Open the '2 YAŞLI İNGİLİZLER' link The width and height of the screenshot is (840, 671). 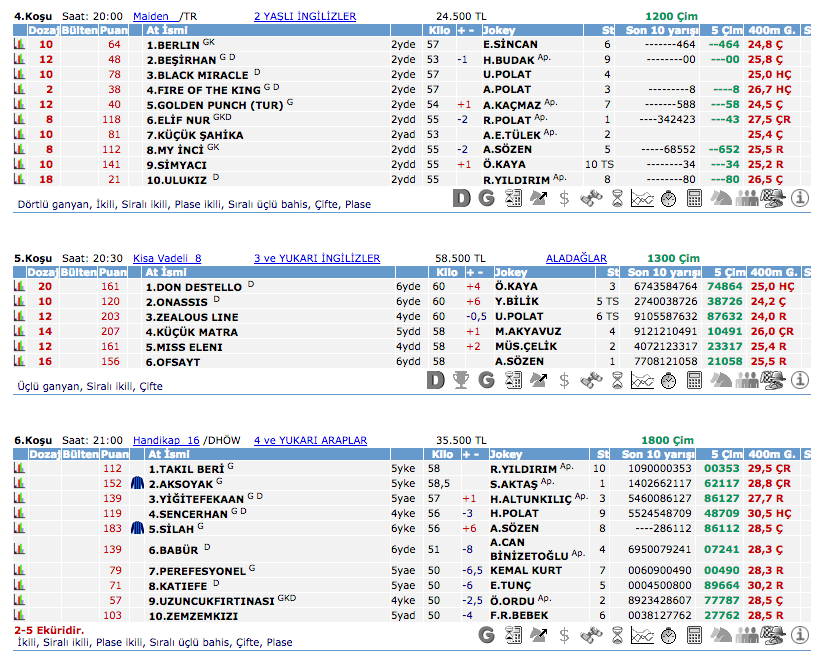(305, 17)
